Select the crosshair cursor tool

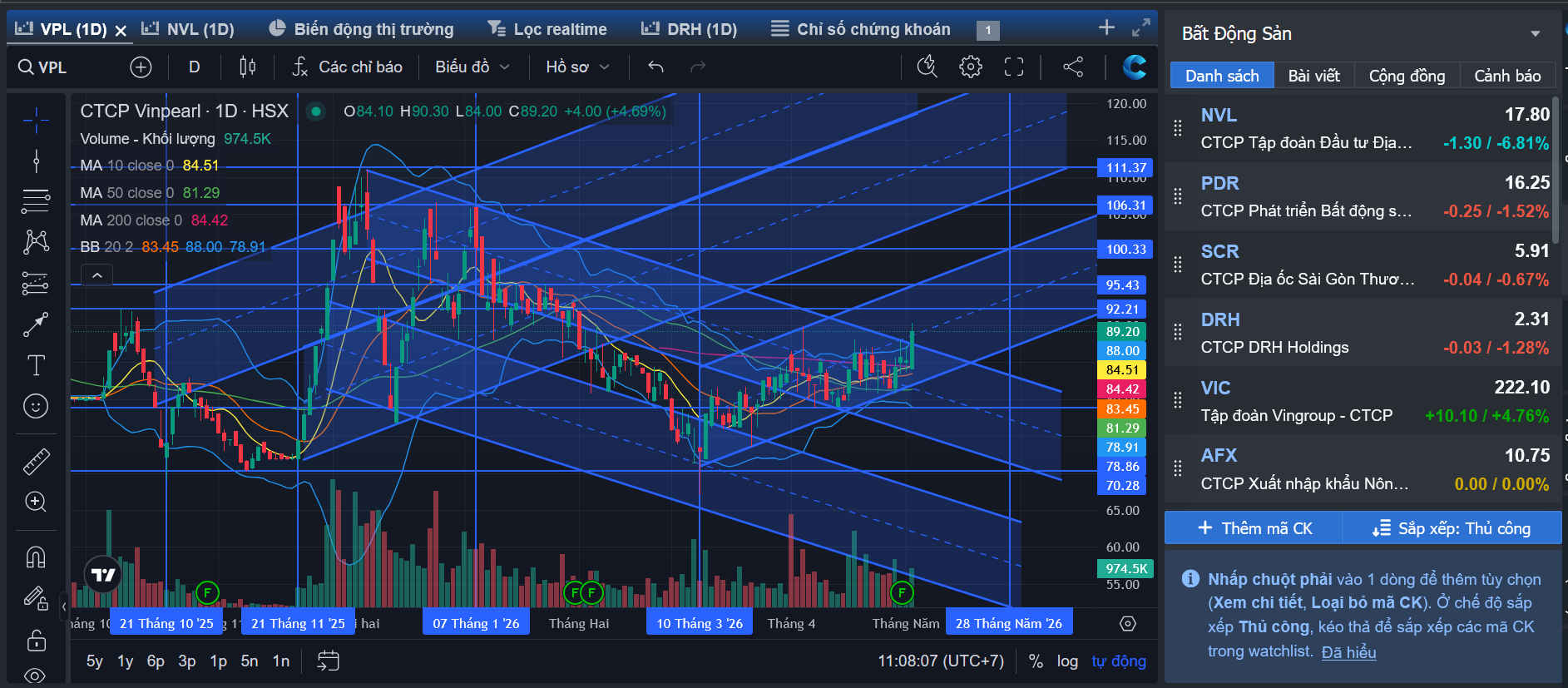[x=36, y=121]
